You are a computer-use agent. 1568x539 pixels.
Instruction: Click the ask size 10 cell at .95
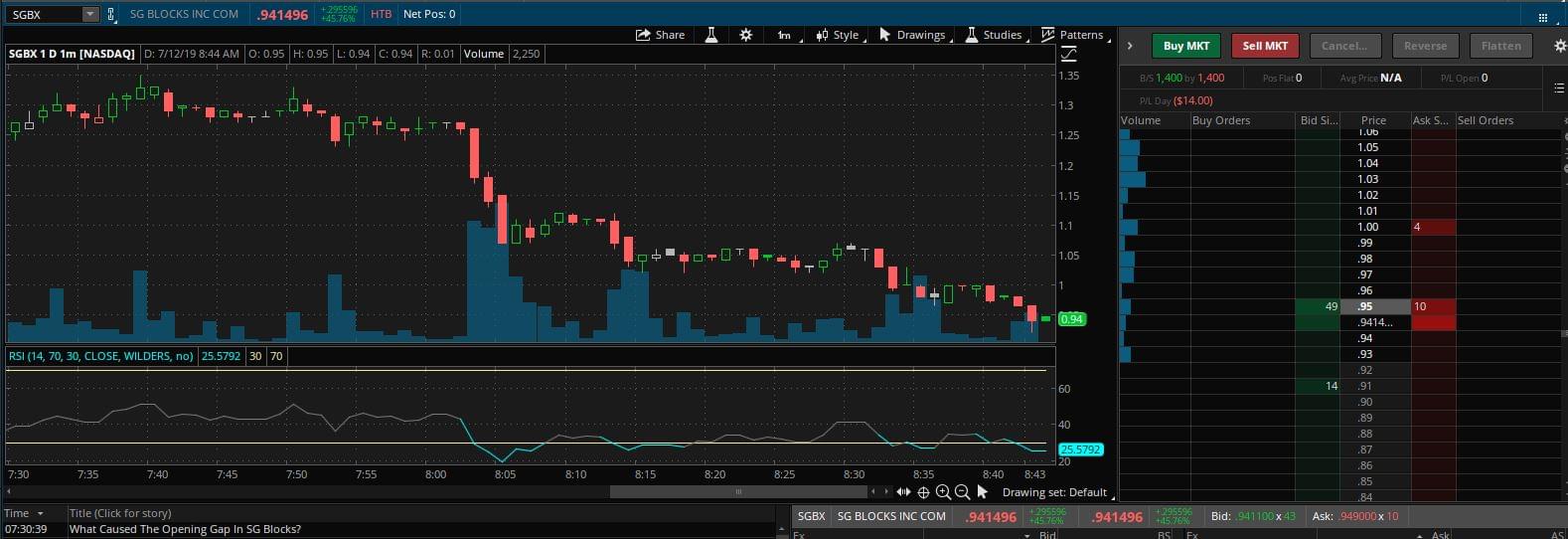tap(1433, 306)
